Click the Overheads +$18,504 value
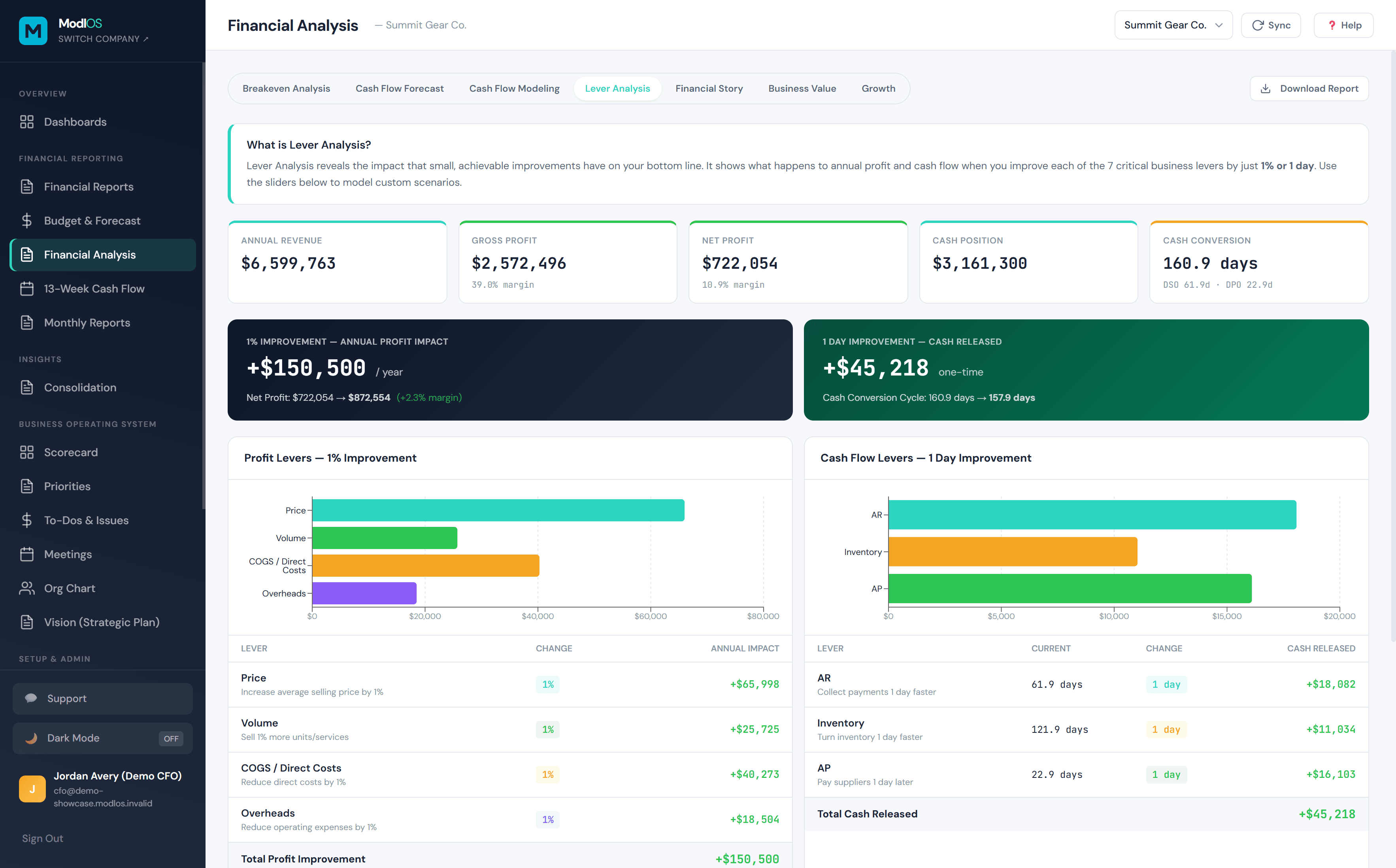 click(754, 820)
